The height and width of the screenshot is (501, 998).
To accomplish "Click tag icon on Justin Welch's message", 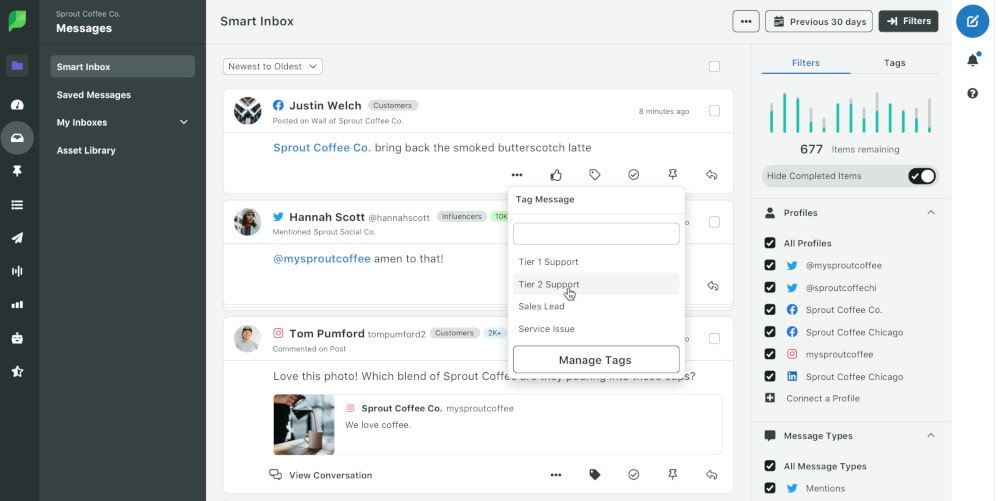I will [x=594, y=174].
